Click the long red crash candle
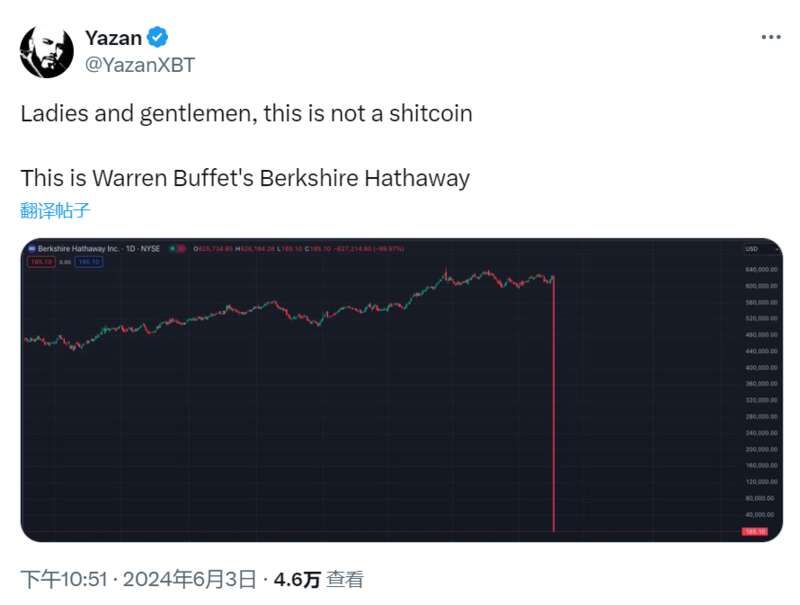 click(554, 404)
